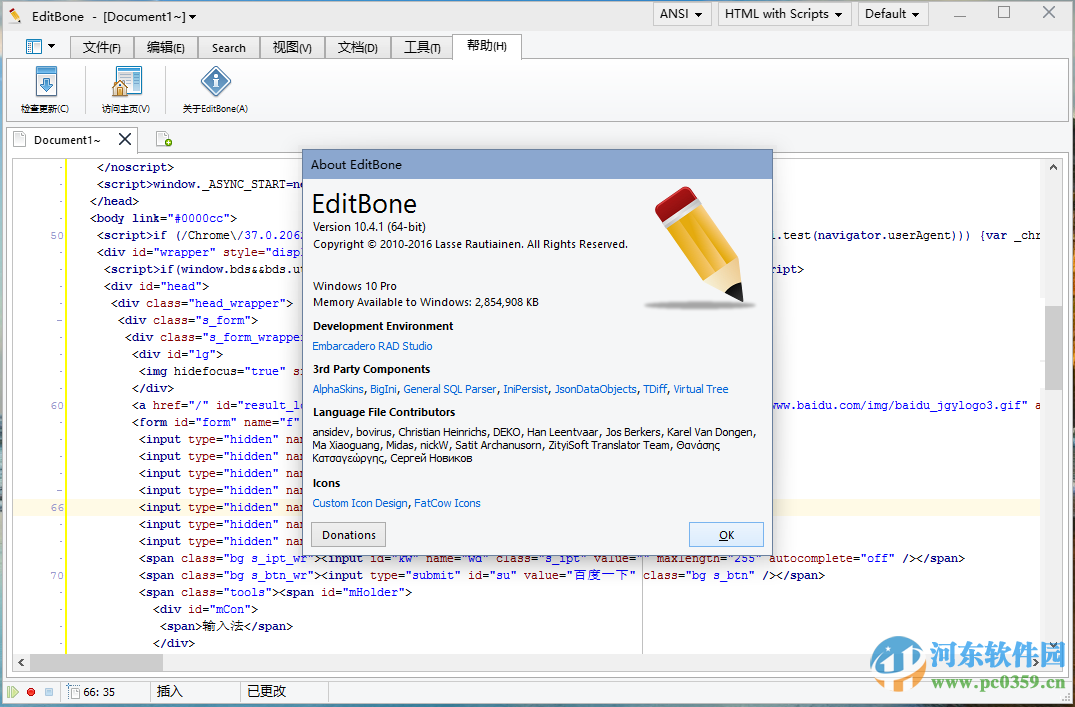
Task: Click the About EditBone (关于EditBone) icon
Action: (x=215, y=83)
